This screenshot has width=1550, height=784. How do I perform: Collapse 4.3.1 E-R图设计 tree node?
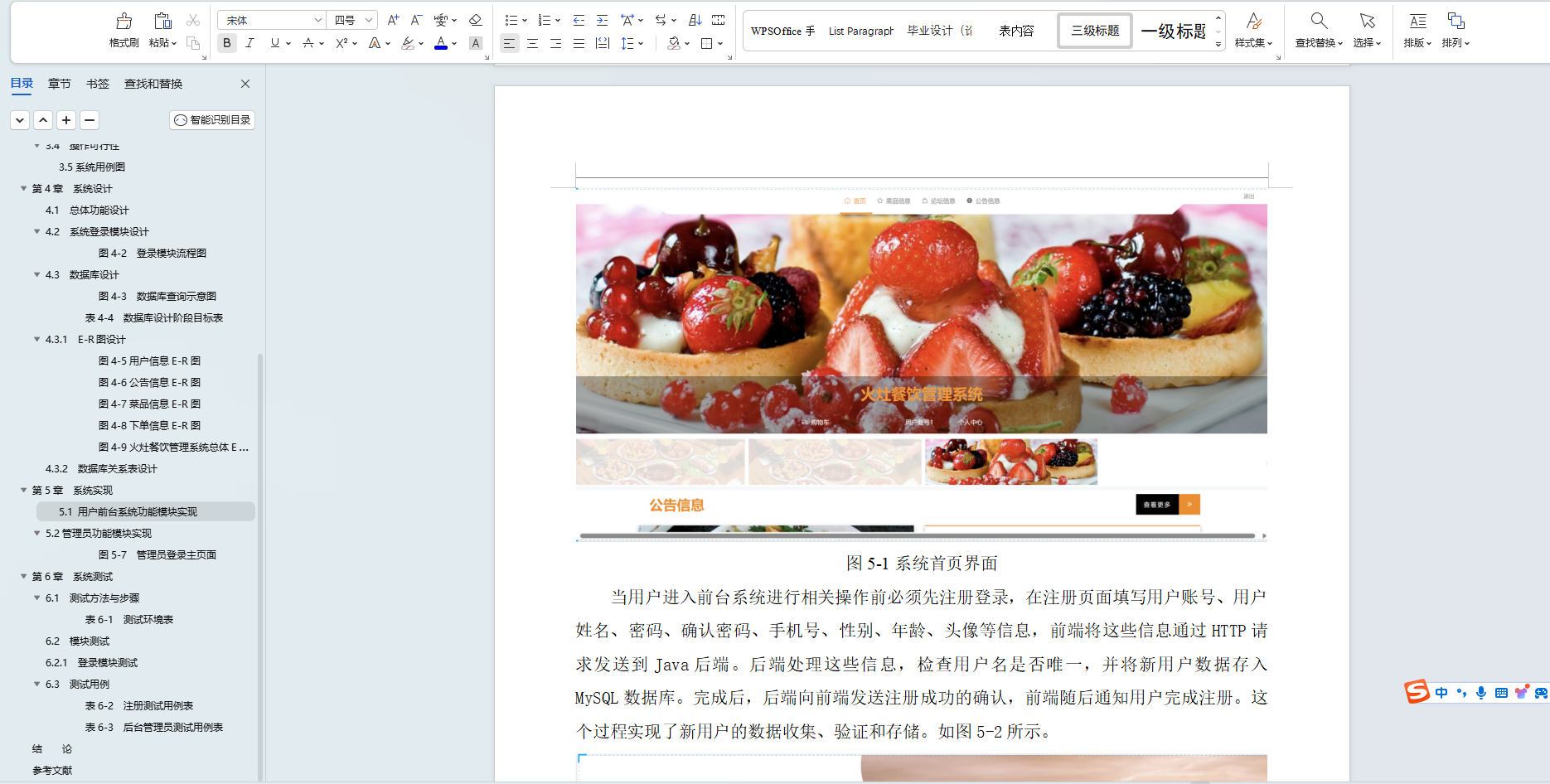tap(36, 339)
